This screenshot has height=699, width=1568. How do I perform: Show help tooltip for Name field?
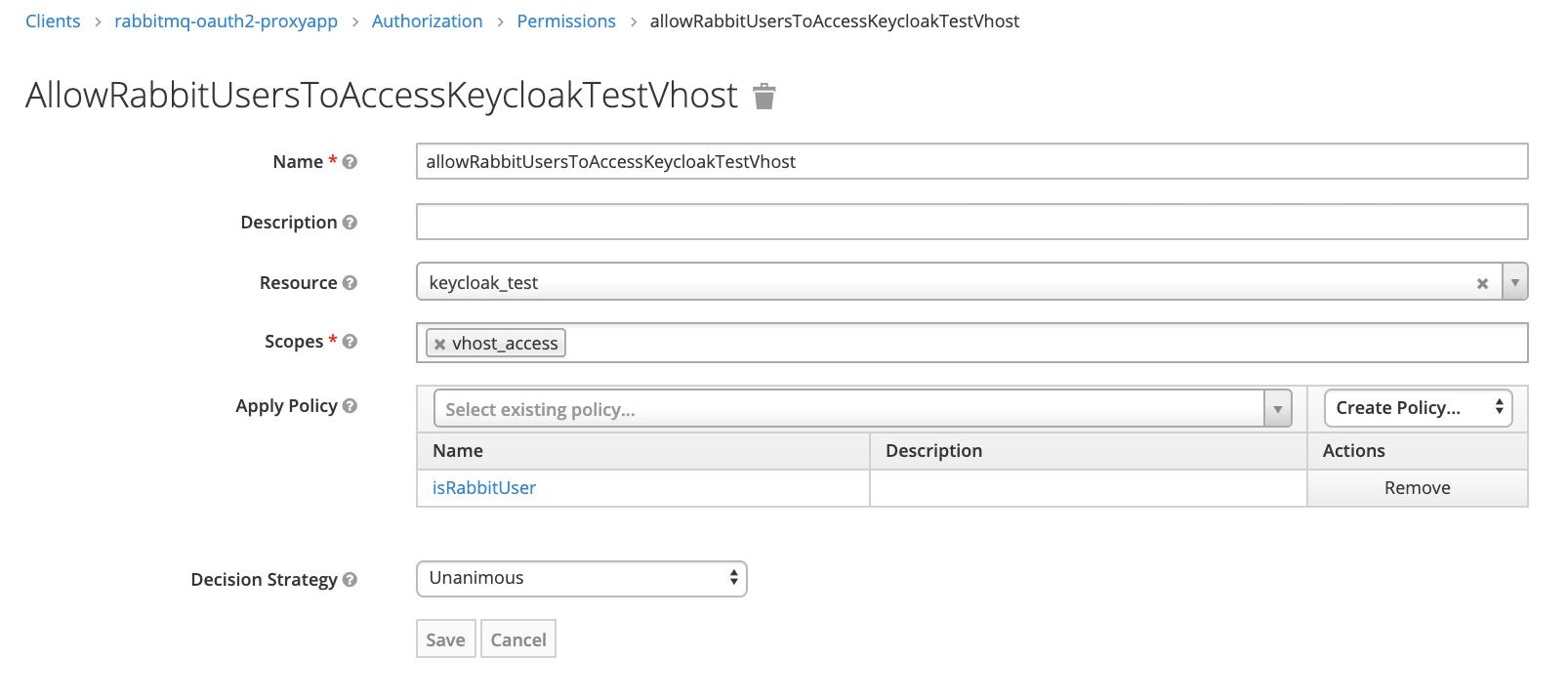(350, 162)
